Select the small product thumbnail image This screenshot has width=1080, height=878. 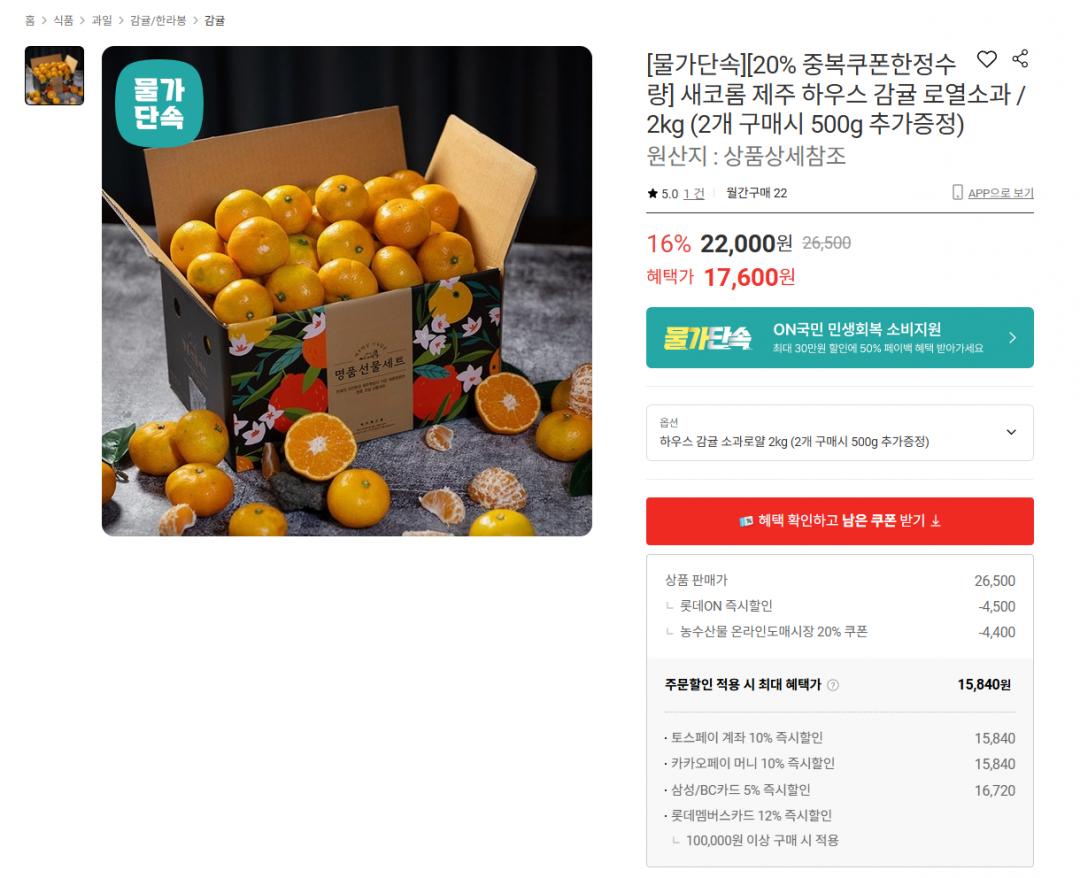[x=54, y=76]
